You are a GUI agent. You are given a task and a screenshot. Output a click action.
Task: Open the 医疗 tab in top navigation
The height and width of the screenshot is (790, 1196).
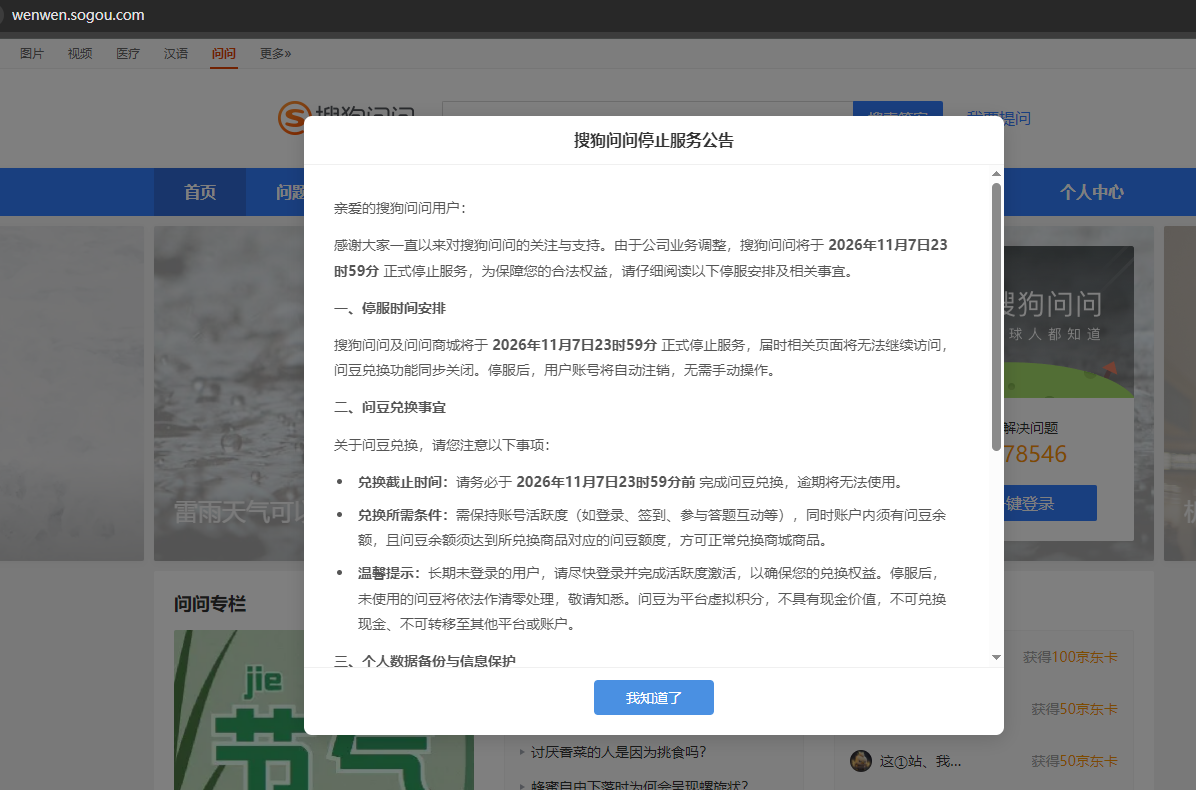128,53
